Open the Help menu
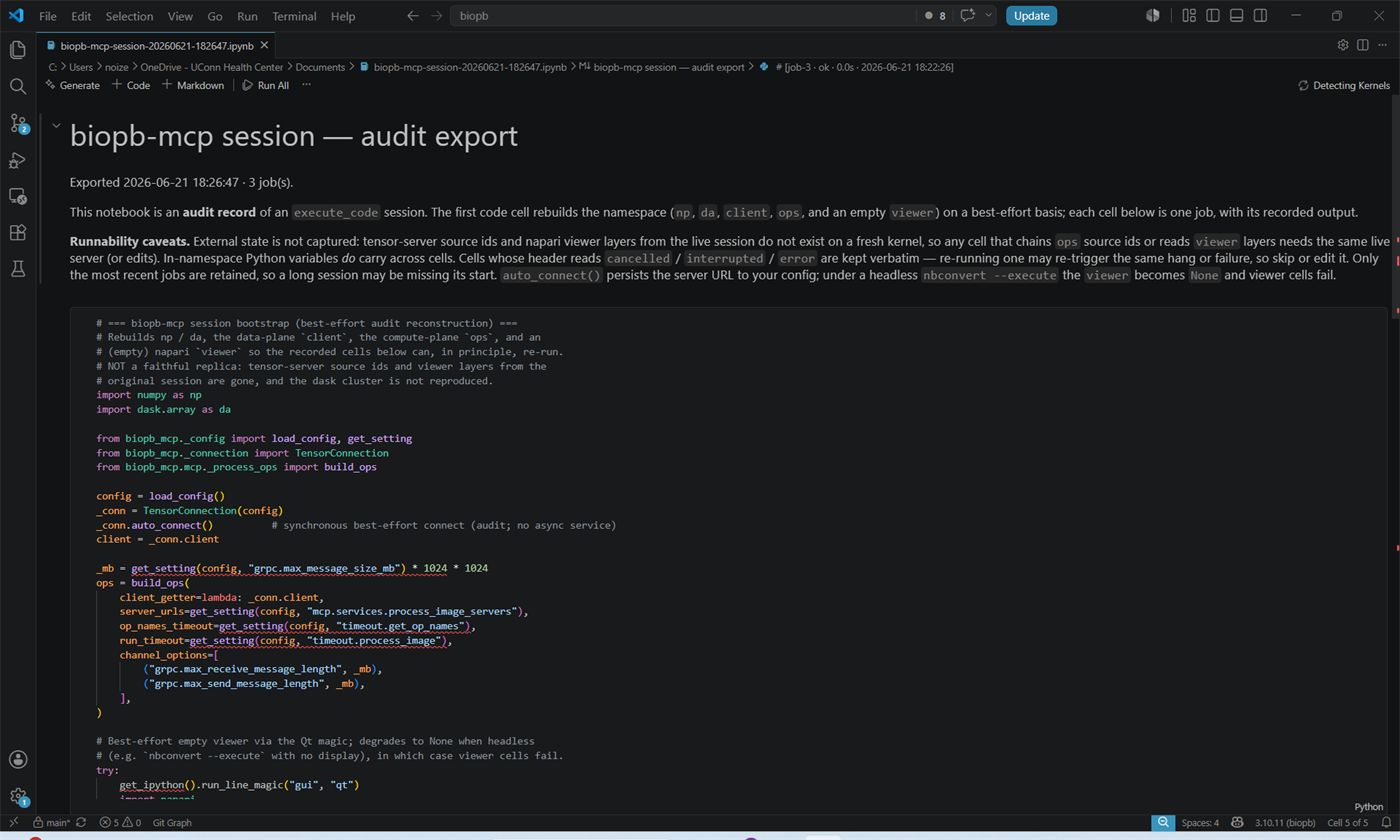 [343, 16]
